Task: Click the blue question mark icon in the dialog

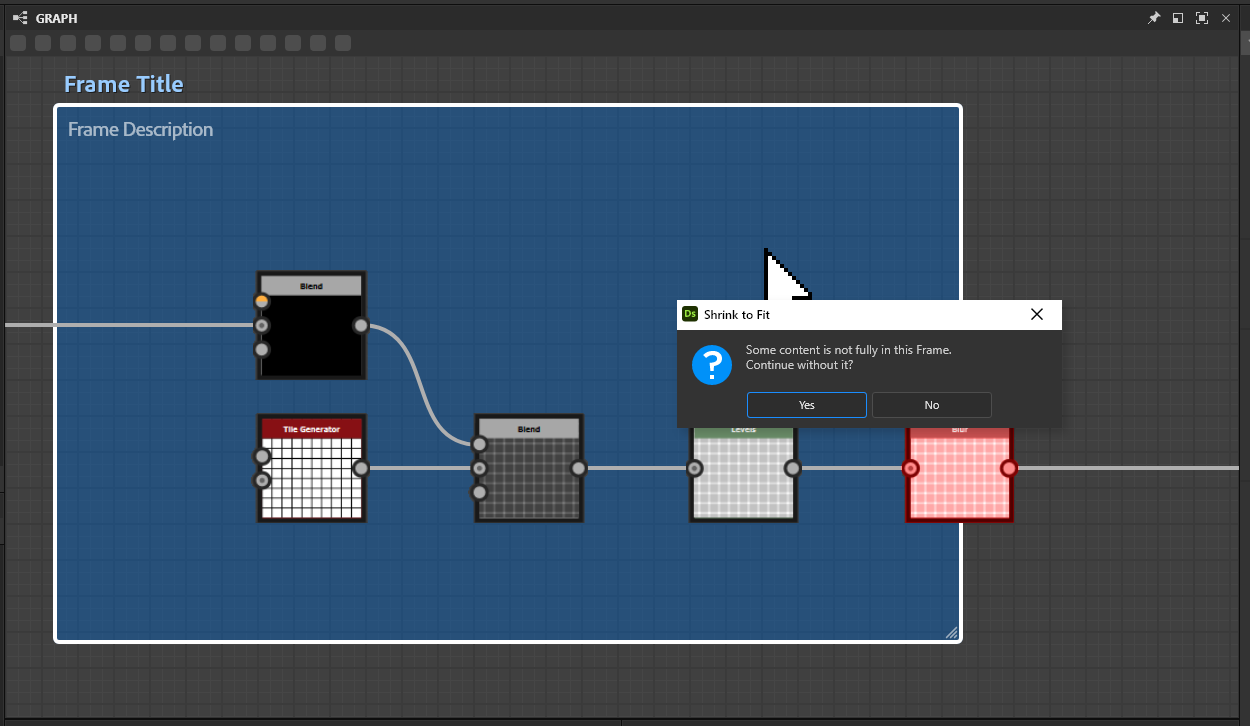Action: pos(712,365)
